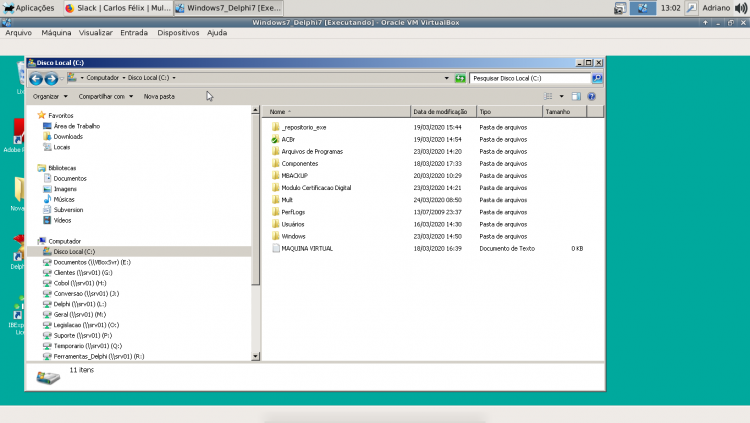Viewport: 750px width, 423px height.
Task: Expand breadcrumb arrow after Disco Local (C:)
Action: click(174, 78)
